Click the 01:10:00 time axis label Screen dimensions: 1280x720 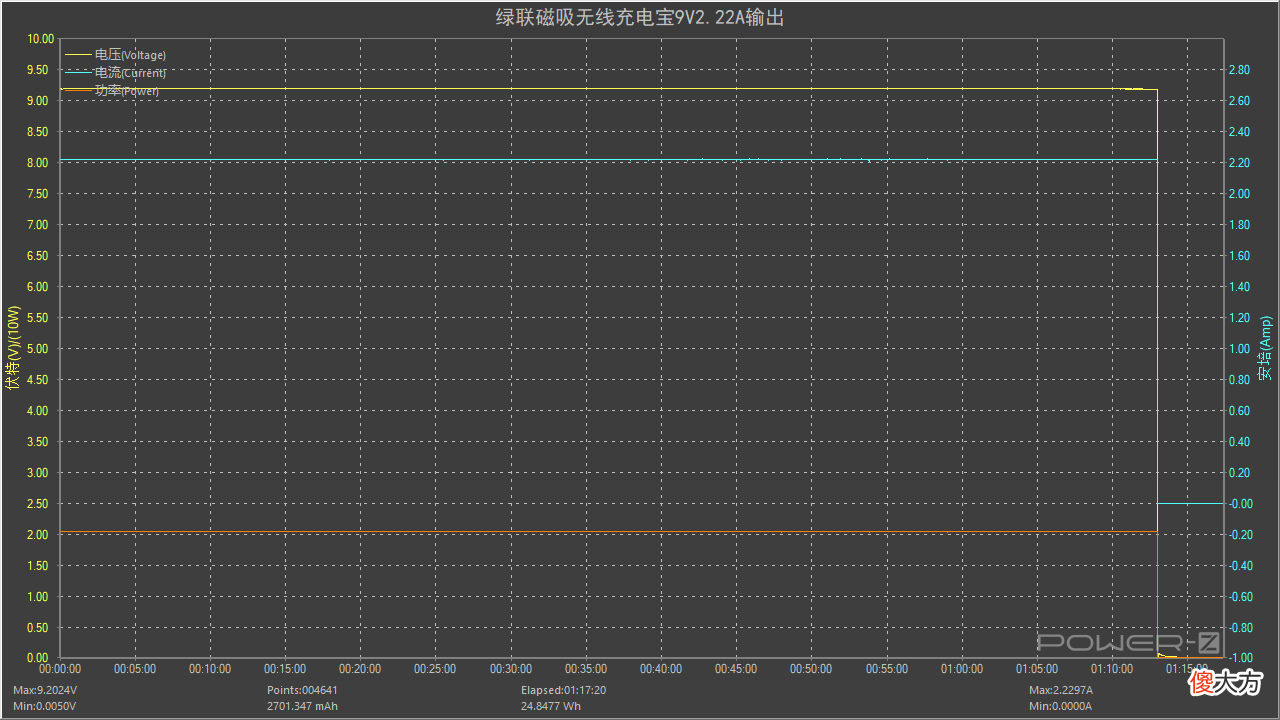tap(1111, 670)
